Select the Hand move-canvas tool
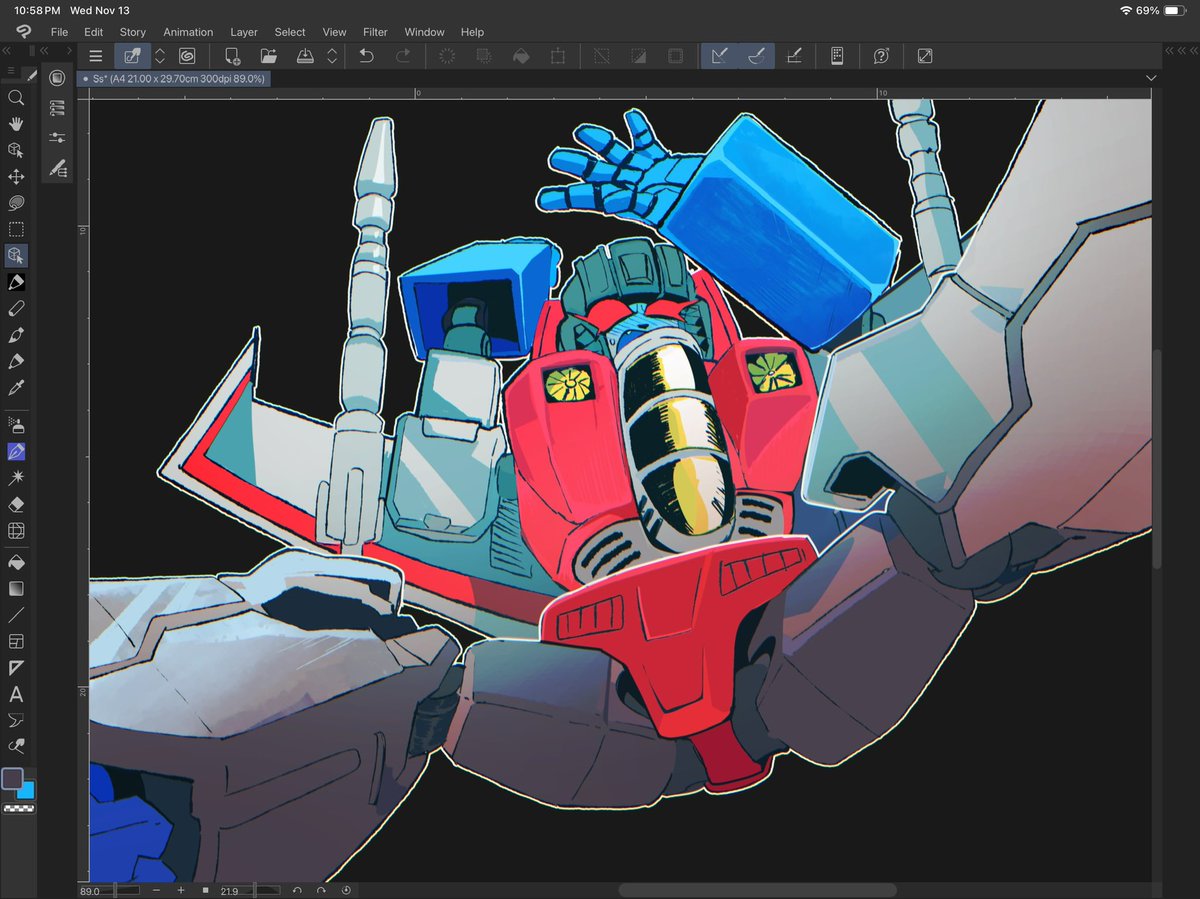This screenshot has height=899, width=1200. tap(16, 124)
